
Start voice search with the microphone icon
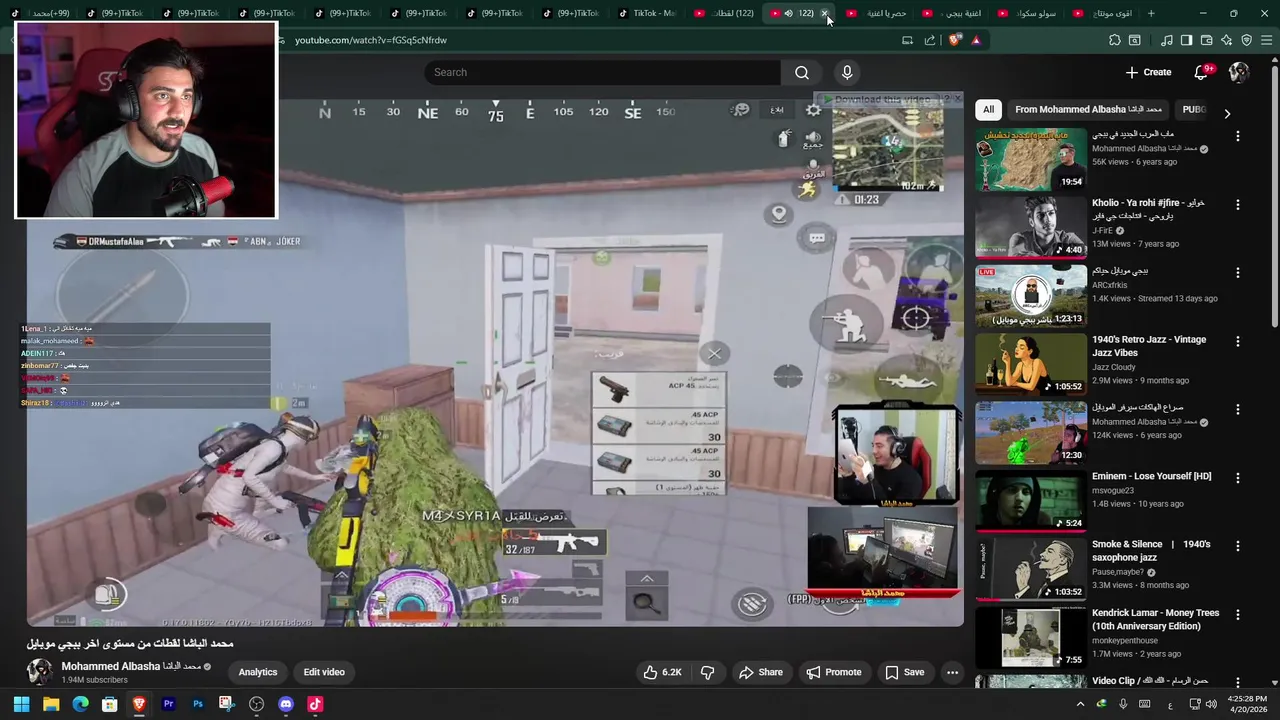847,72
